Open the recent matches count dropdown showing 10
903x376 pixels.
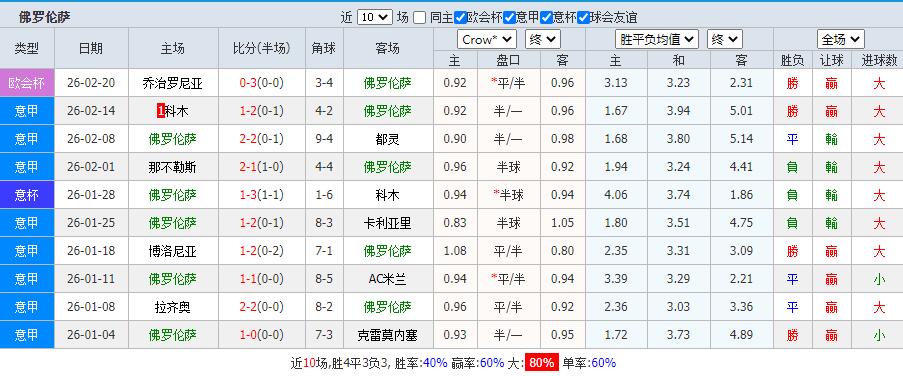pyautogui.click(x=374, y=17)
